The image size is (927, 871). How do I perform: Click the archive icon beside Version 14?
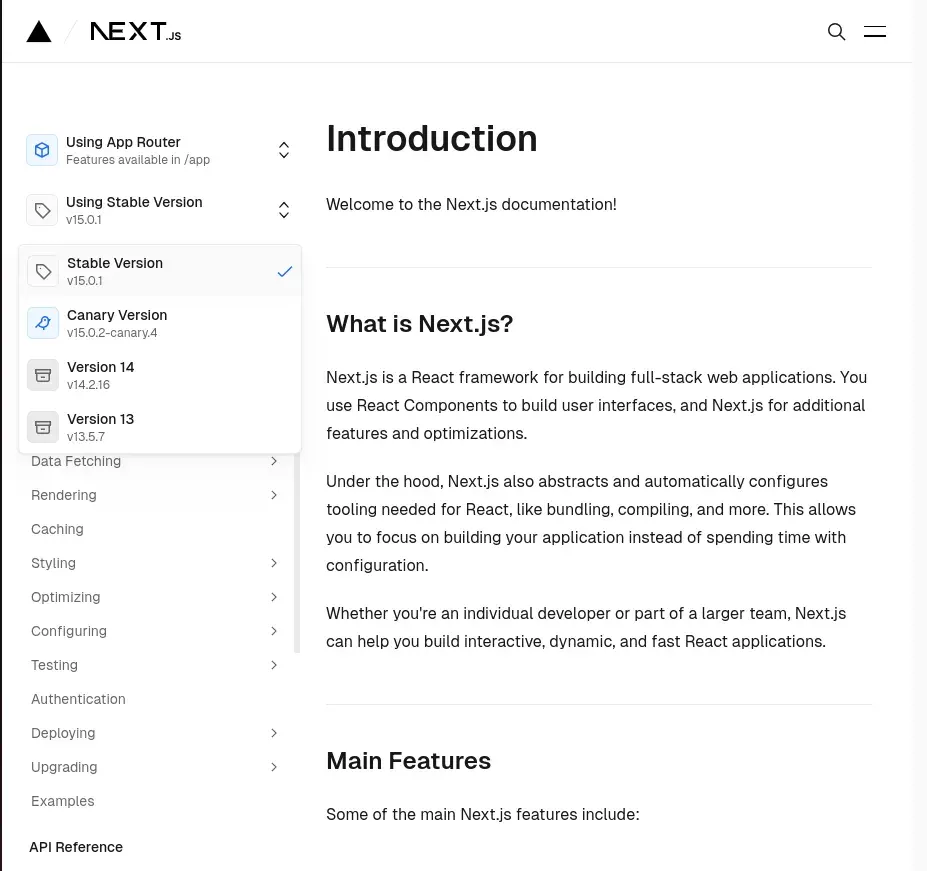click(42, 374)
